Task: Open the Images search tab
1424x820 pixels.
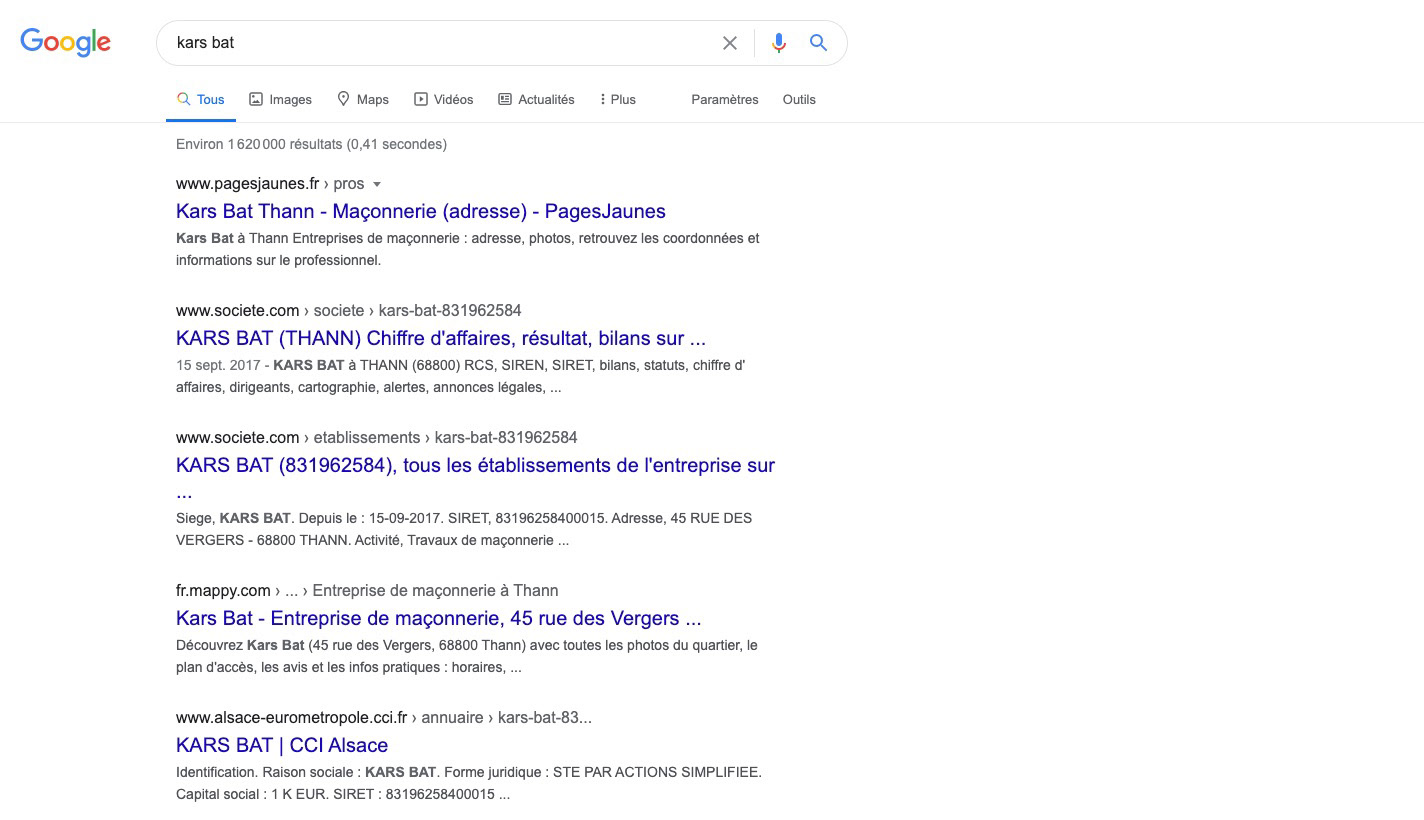Action: tap(280, 99)
